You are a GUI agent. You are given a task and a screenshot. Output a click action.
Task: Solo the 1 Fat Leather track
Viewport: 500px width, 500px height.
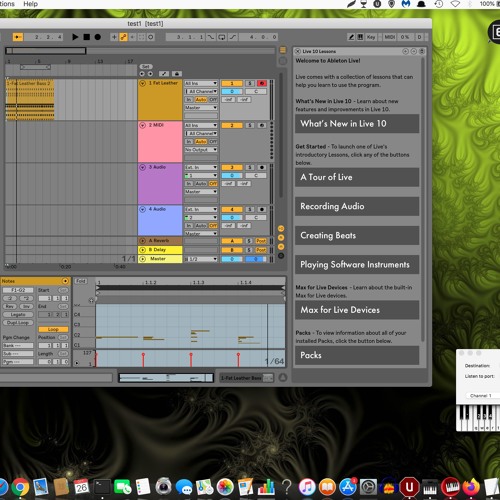(250, 83)
